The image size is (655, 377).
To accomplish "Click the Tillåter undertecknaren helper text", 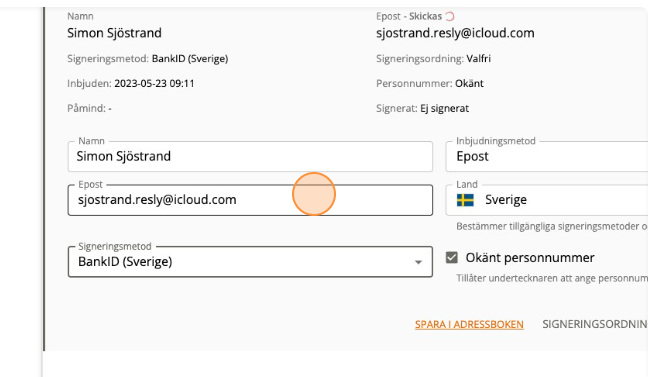I will (552, 278).
